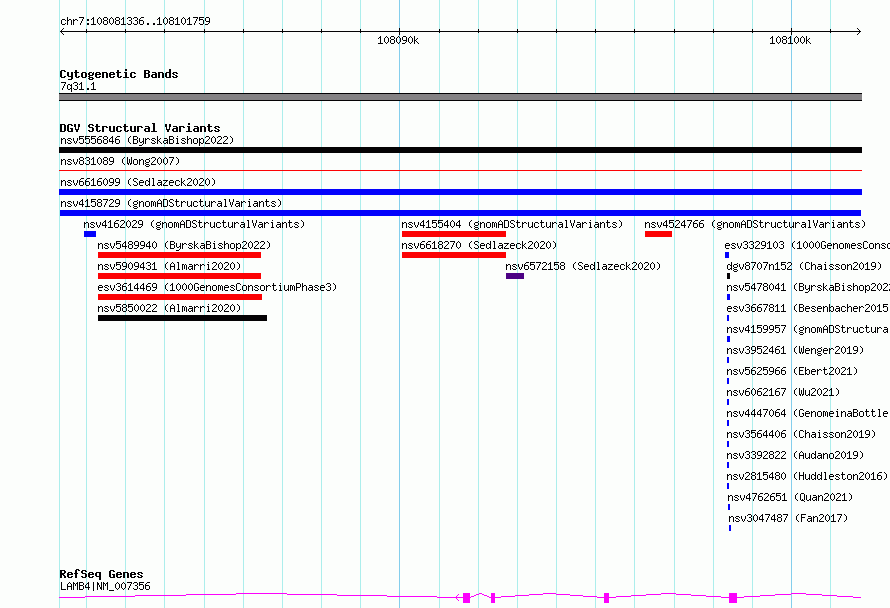Screen dimensions: 890x608
Task: Select the red bar under esv3614469
Action: pos(180,297)
